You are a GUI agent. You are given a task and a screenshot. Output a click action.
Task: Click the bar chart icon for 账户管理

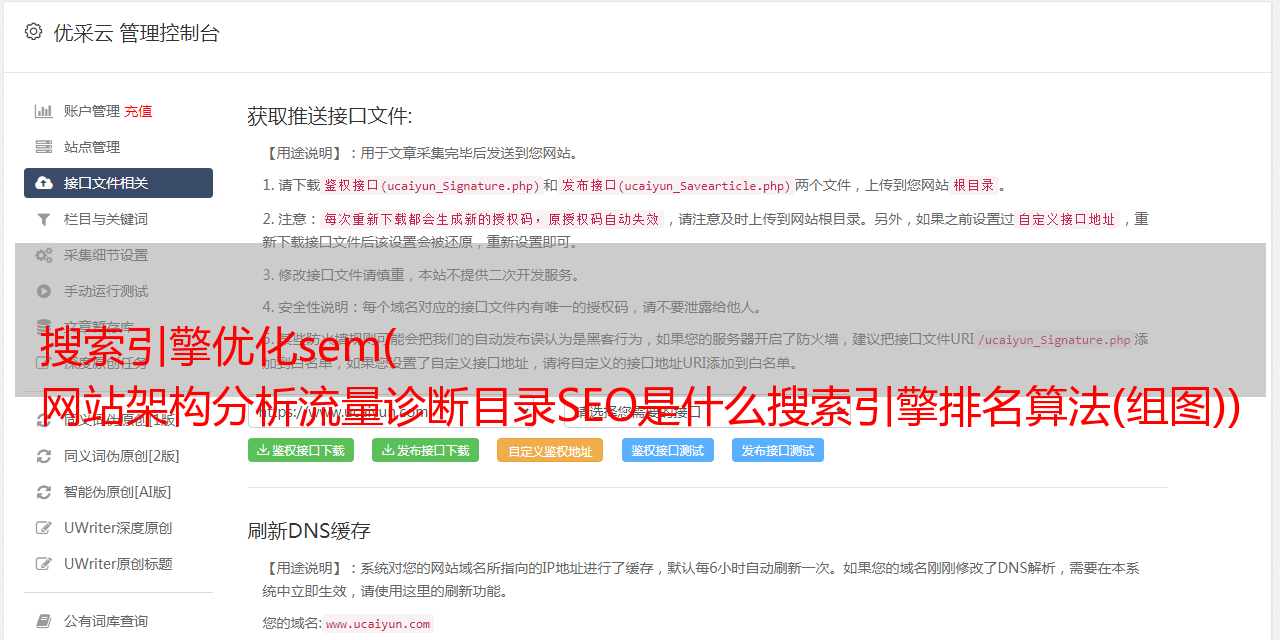pos(44,111)
